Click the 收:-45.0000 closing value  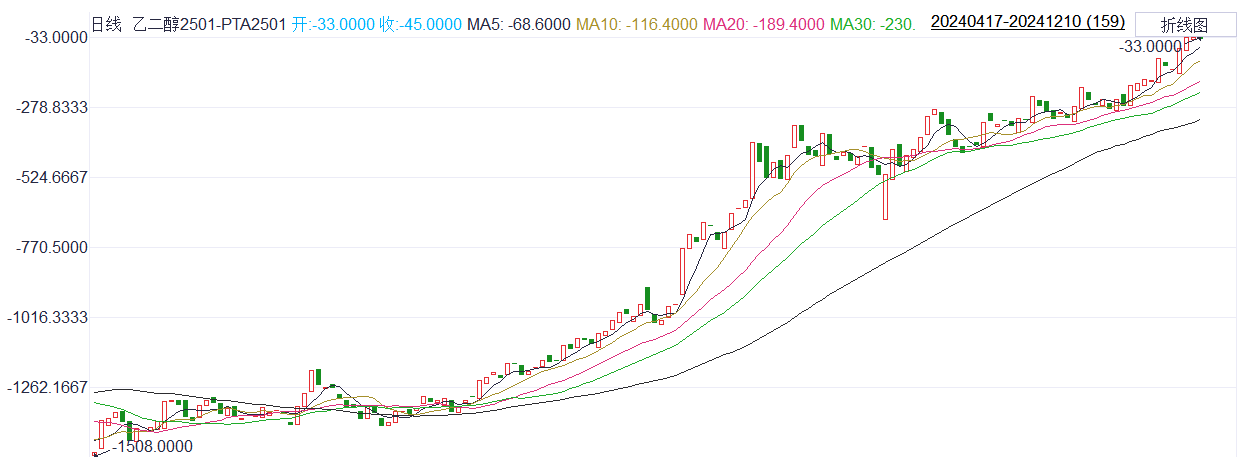point(421,23)
